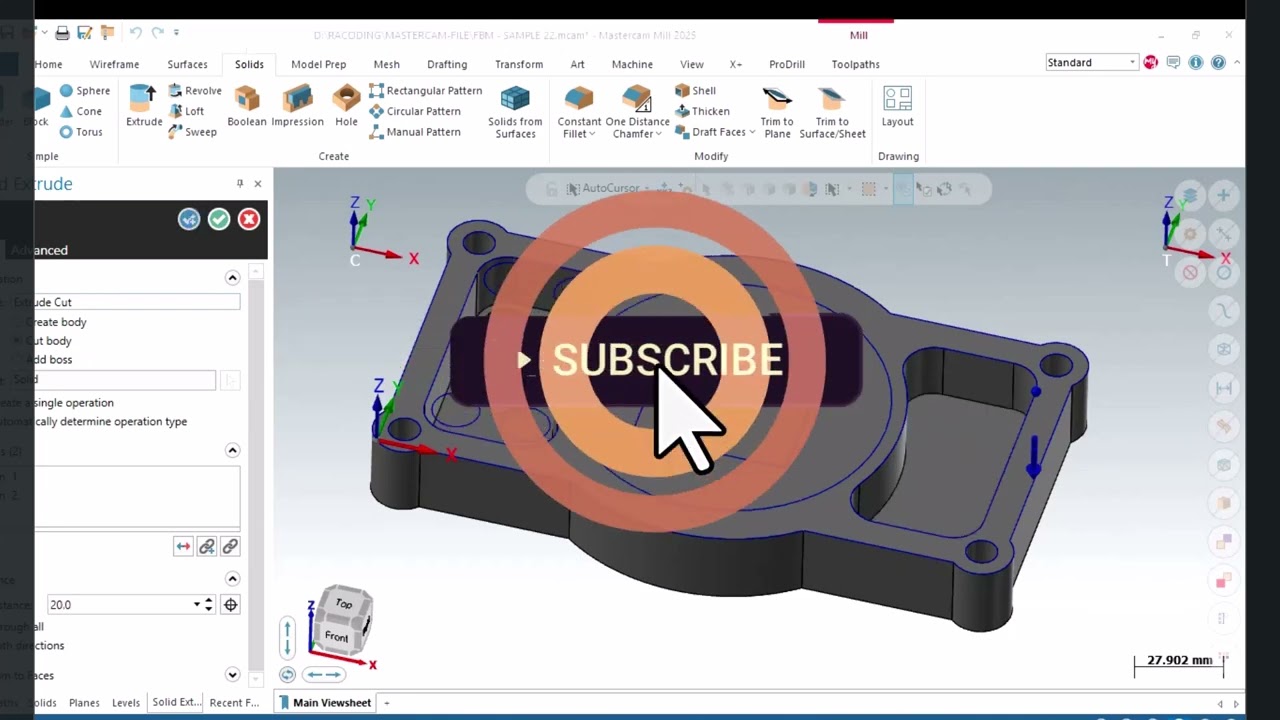Screen dimensions: 1280x720
Task: Click Solids from Surfaces
Action: tap(515, 112)
